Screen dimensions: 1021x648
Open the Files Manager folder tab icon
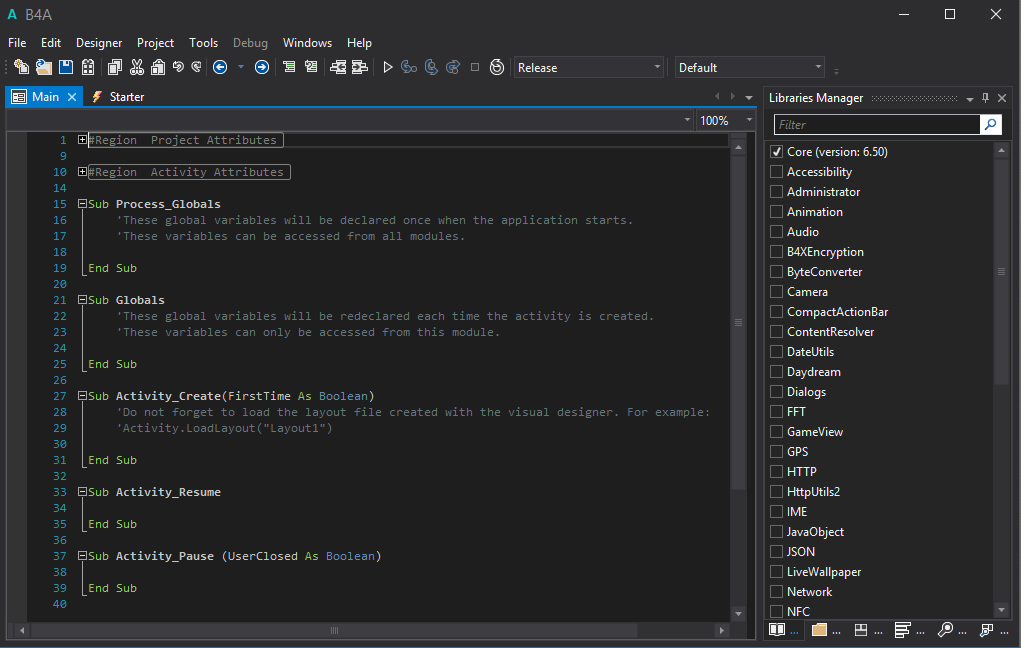coord(820,630)
